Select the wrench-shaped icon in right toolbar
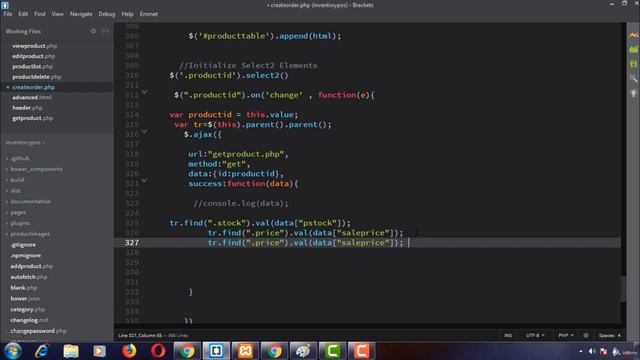Image resolution: width=640 pixels, height=360 pixels. pyautogui.click(x=633, y=78)
